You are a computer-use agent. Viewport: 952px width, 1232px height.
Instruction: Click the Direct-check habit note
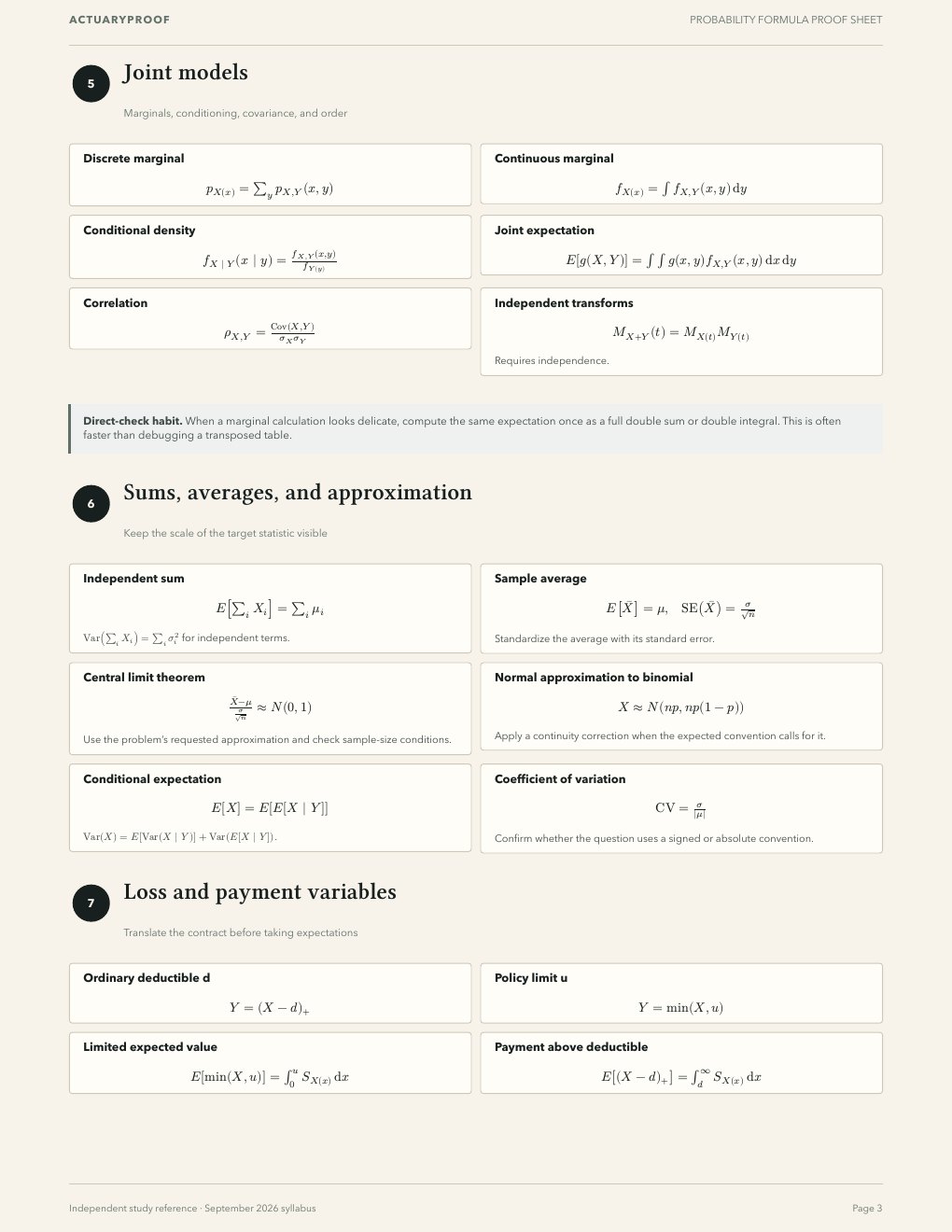pyautogui.click(x=475, y=428)
